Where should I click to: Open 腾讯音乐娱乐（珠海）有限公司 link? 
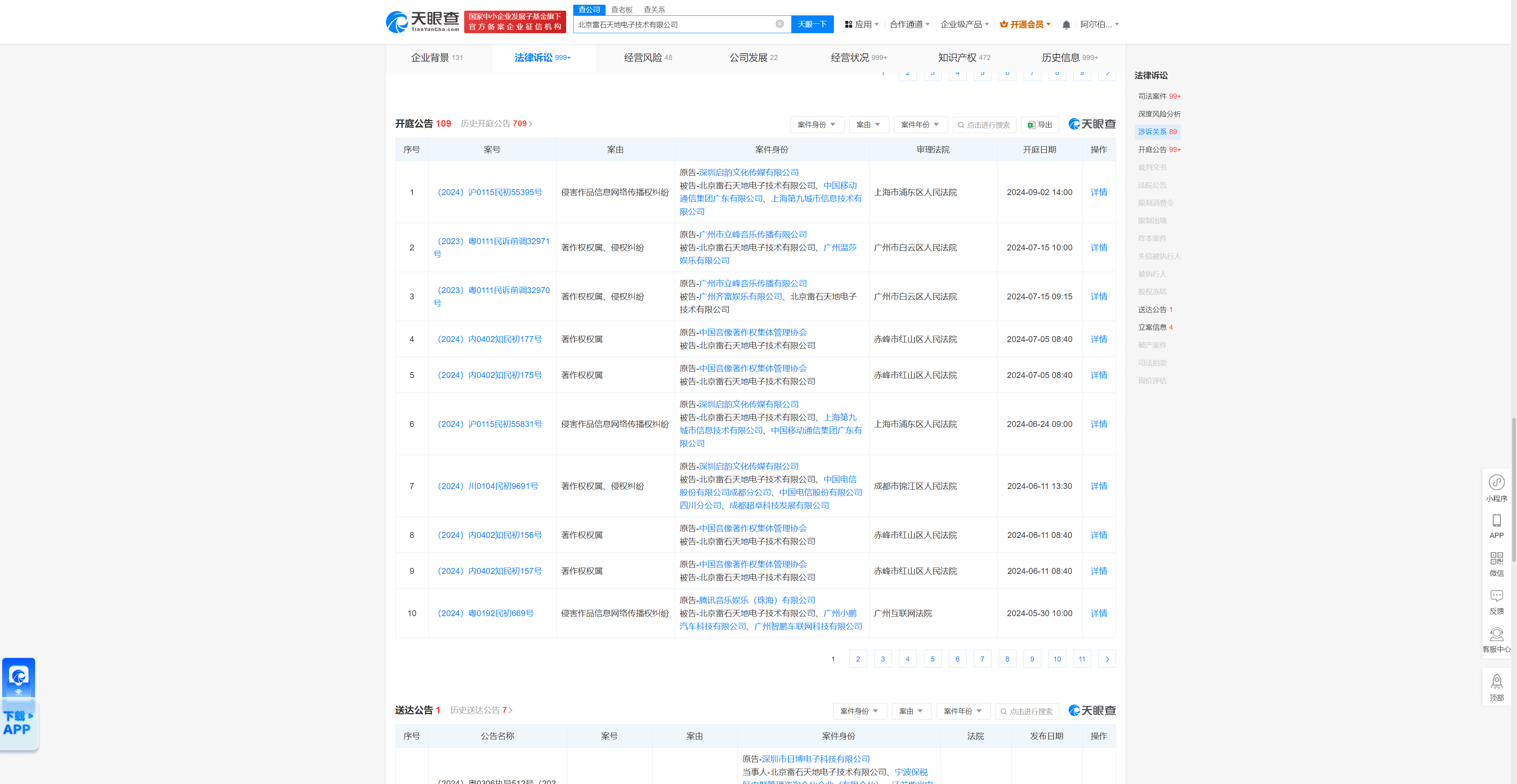[757, 600]
